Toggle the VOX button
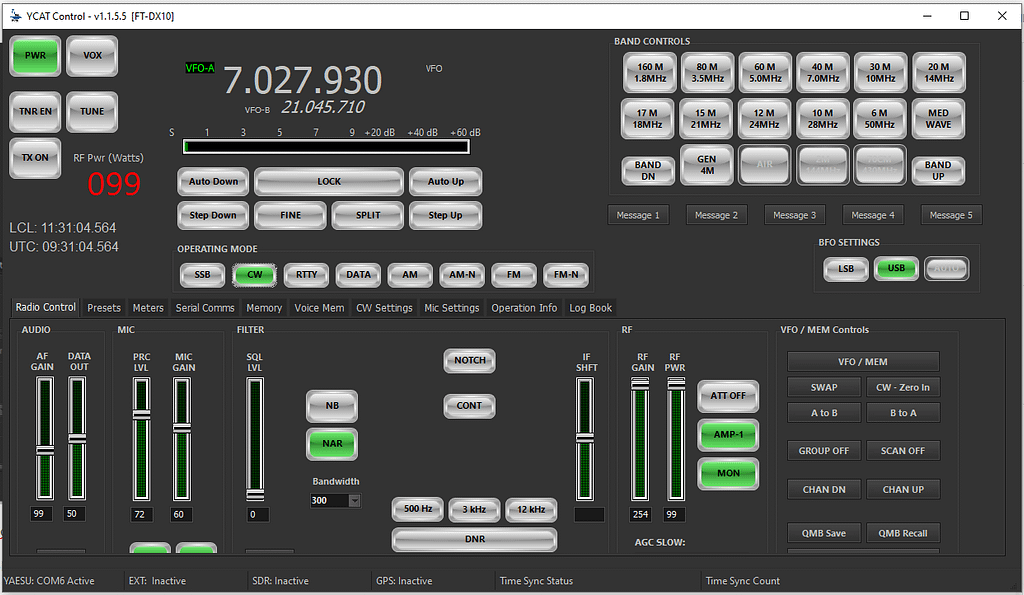Screen dimensions: 1024x595 click(x=92, y=56)
